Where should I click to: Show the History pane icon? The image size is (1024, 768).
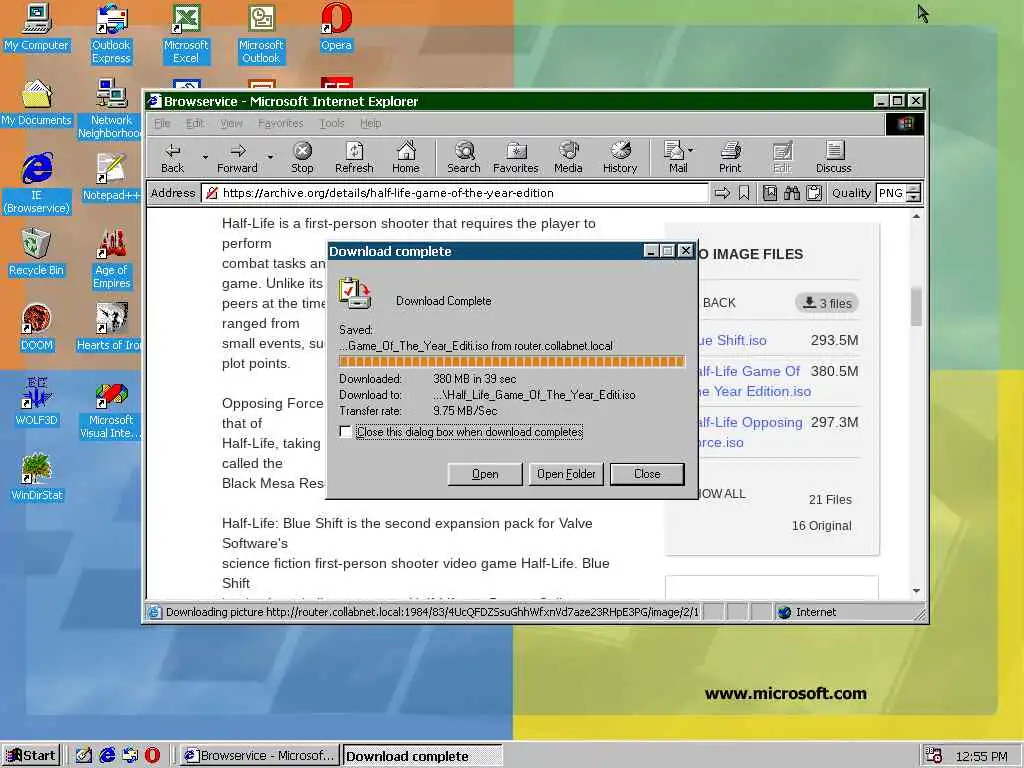[620, 158]
